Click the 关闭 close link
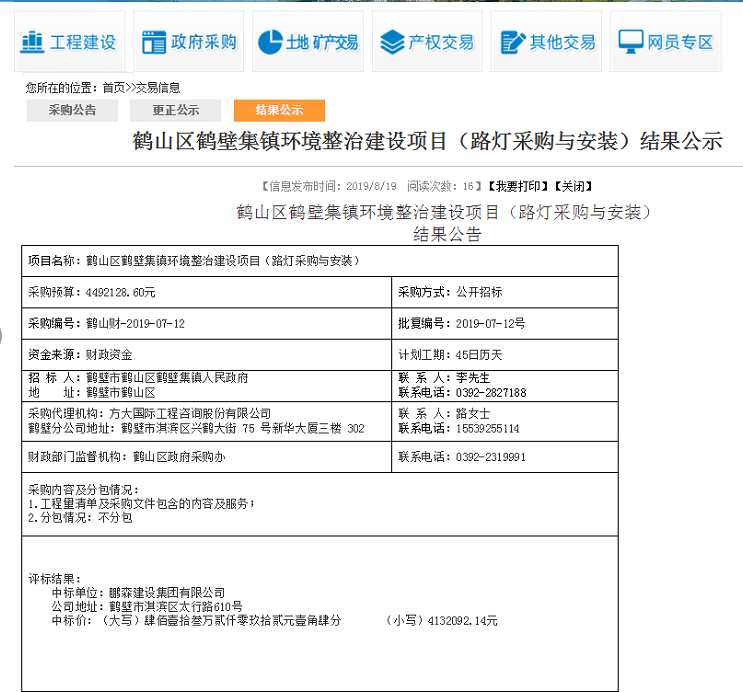The image size is (743, 692). 573,186
